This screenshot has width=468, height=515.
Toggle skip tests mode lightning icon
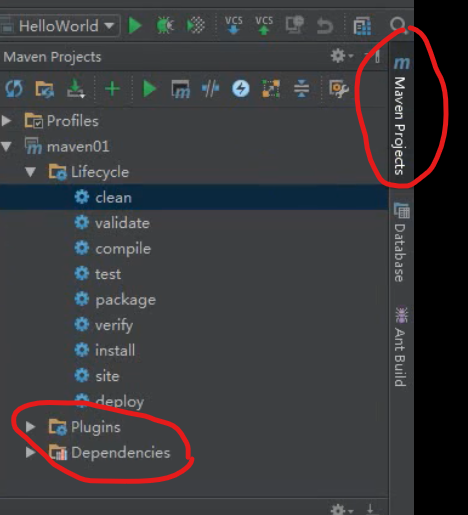pos(241,89)
